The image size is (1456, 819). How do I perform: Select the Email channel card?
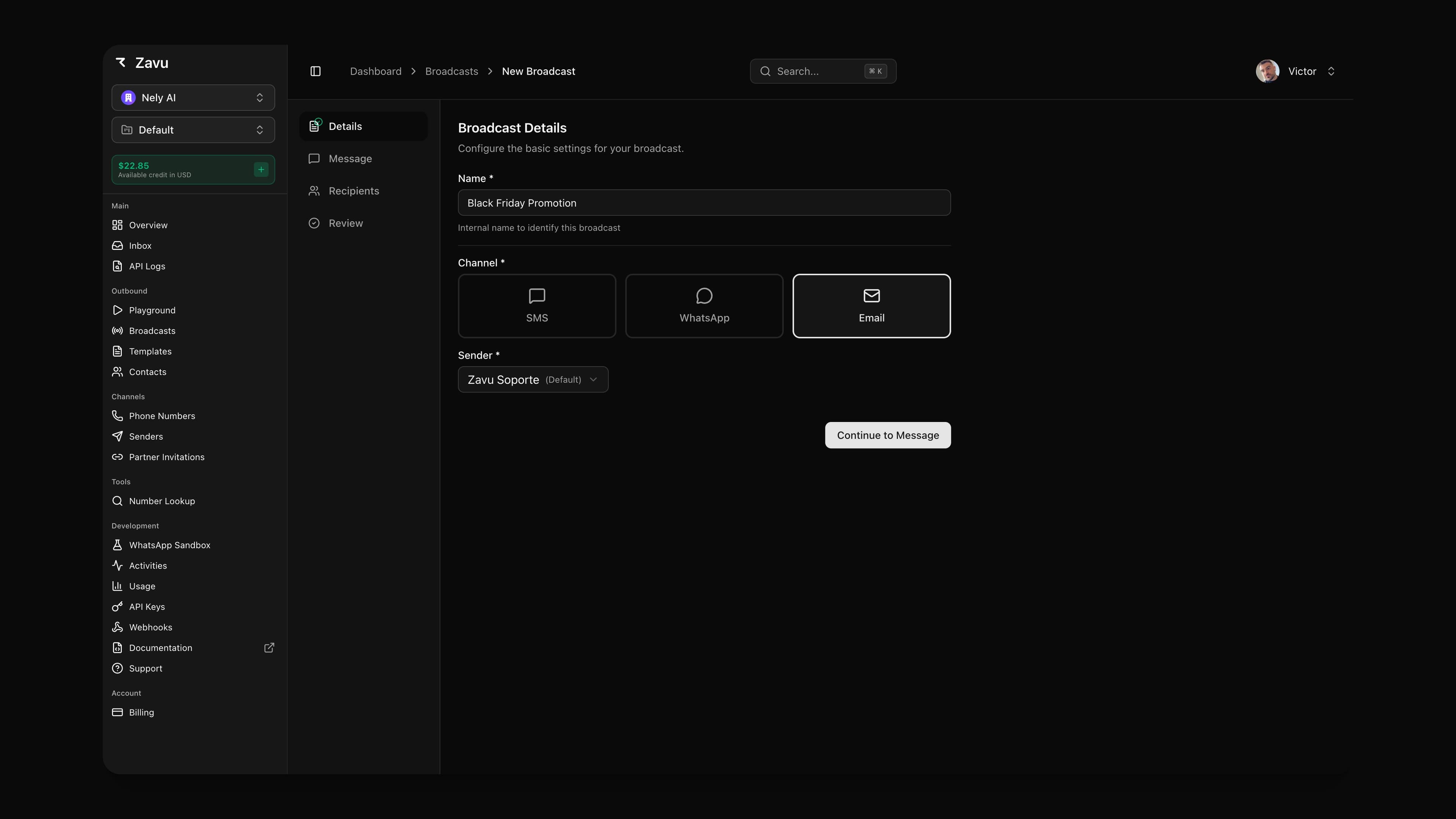(x=871, y=306)
